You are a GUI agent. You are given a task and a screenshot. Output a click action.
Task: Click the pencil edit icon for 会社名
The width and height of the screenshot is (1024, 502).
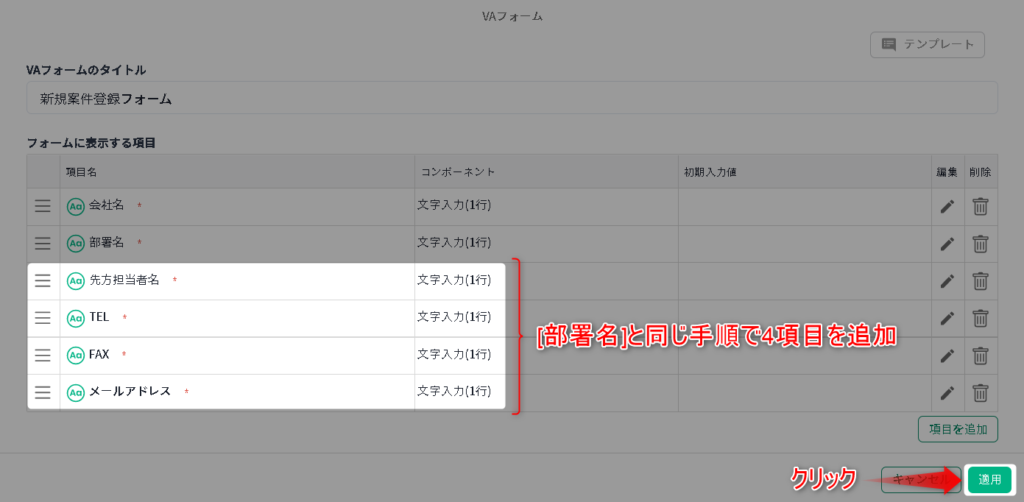pyautogui.click(x=947, y=207)
